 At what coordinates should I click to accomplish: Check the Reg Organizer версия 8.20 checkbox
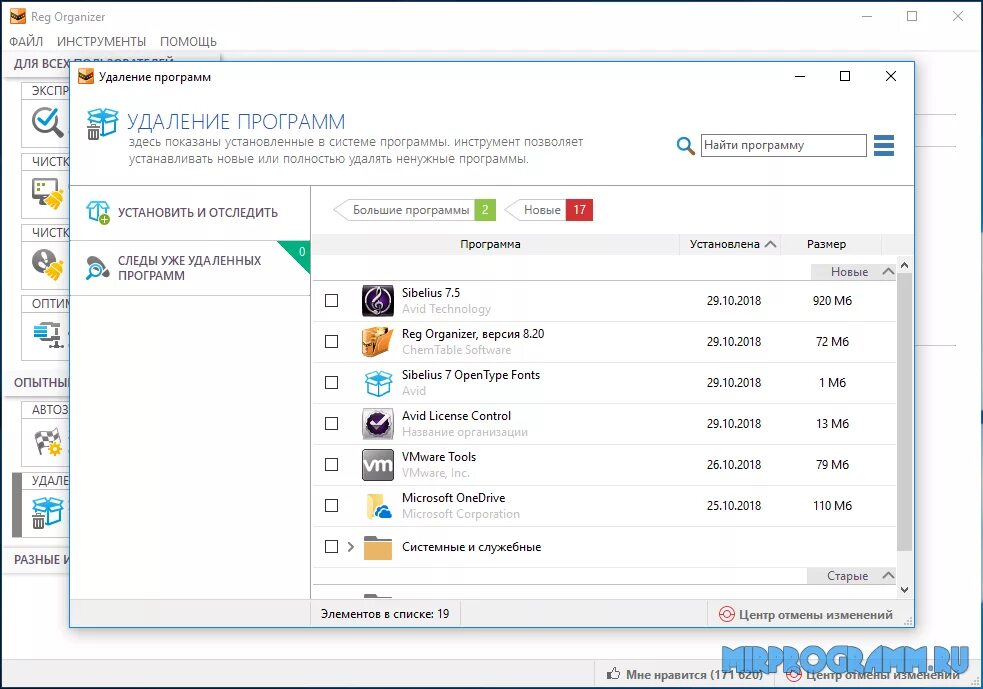[x=332, y=342]
